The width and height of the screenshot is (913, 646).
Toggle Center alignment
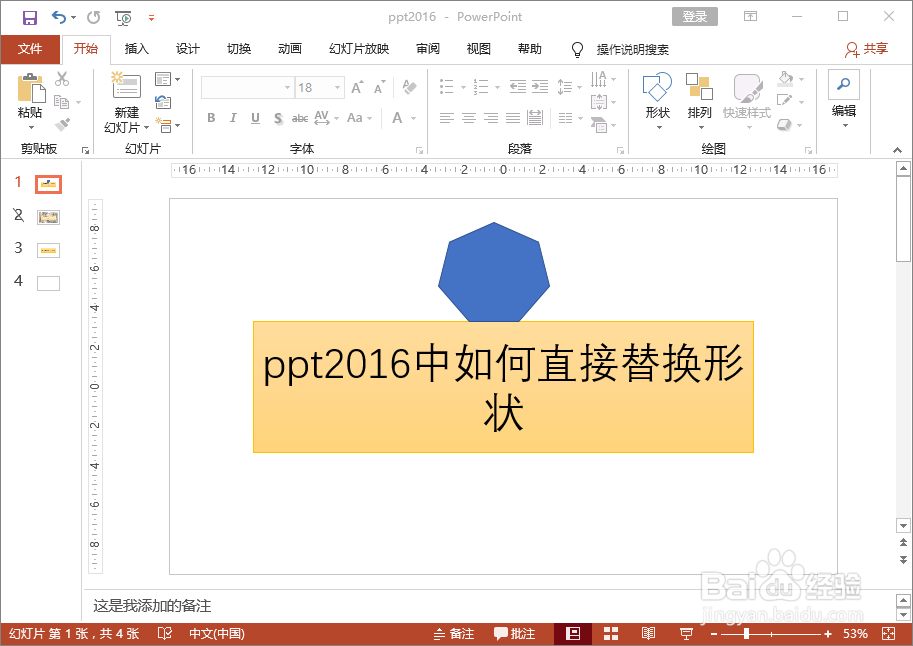[469, 118]
